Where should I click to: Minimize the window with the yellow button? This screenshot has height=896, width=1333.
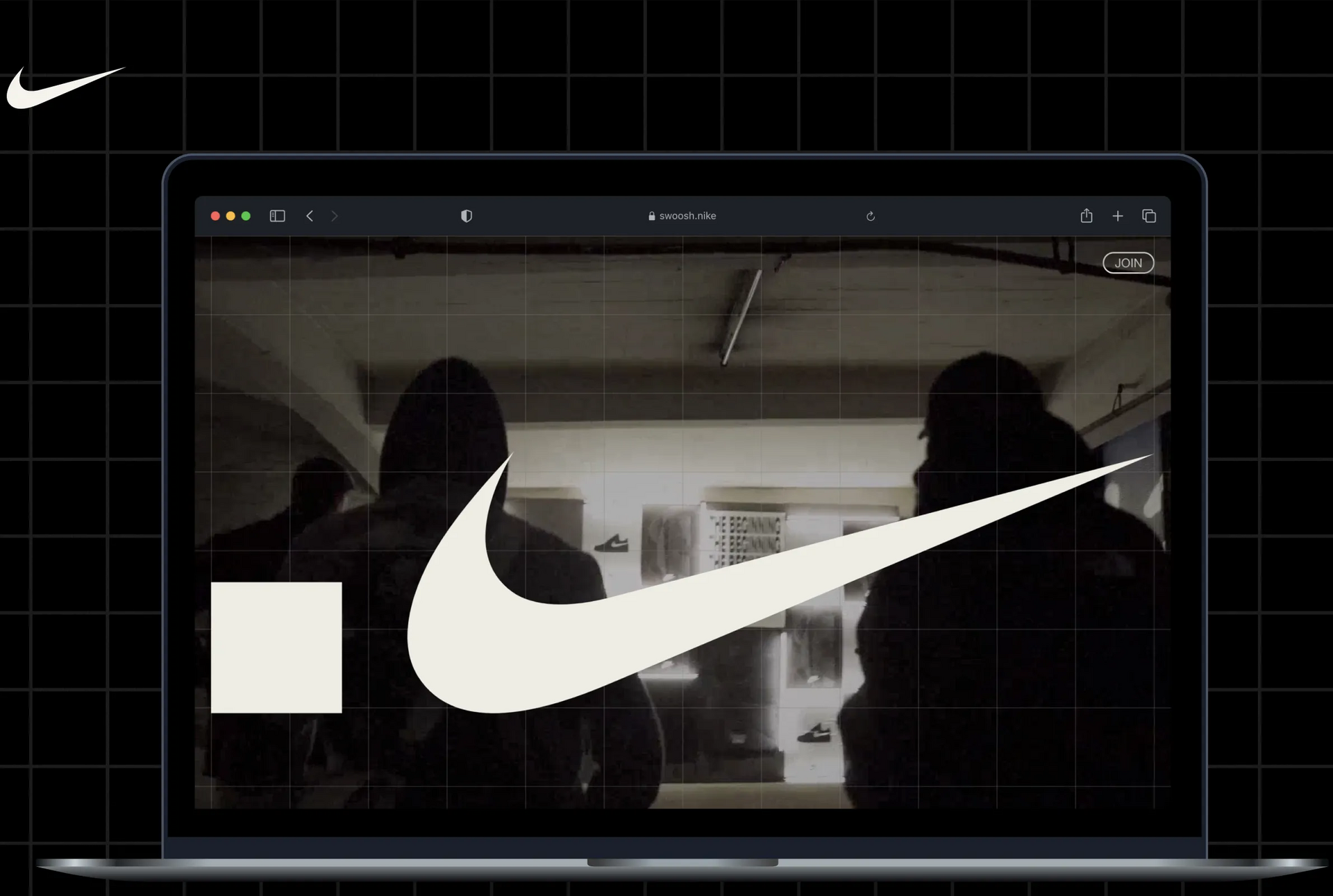click(230, 216)
